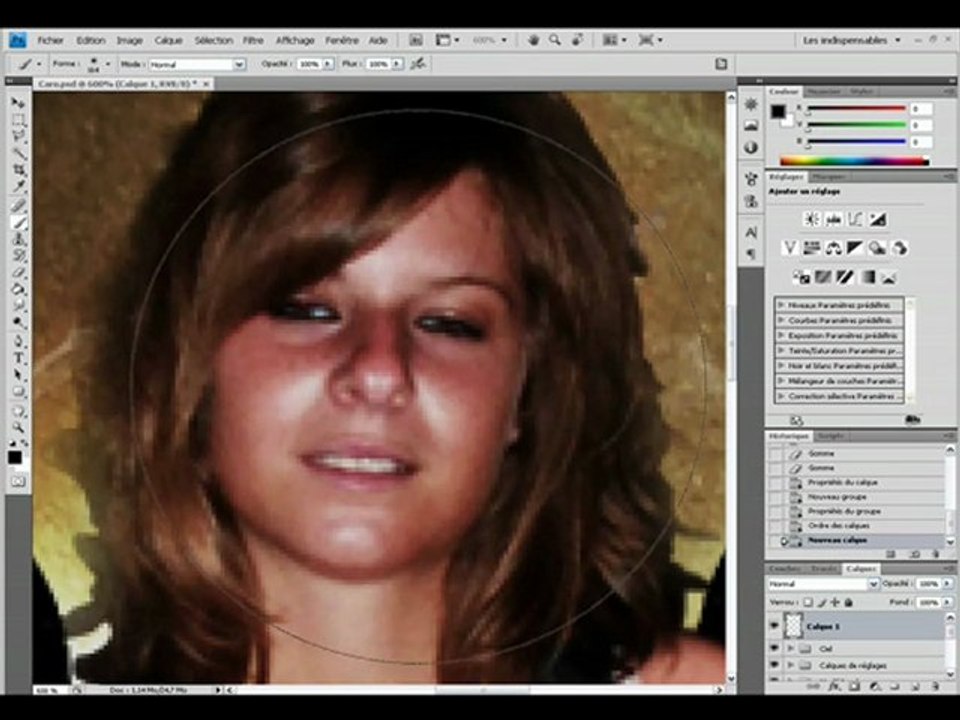Open the Flux slider arrow
This screenshot has height=720, width=960.
tap(397, 64)
